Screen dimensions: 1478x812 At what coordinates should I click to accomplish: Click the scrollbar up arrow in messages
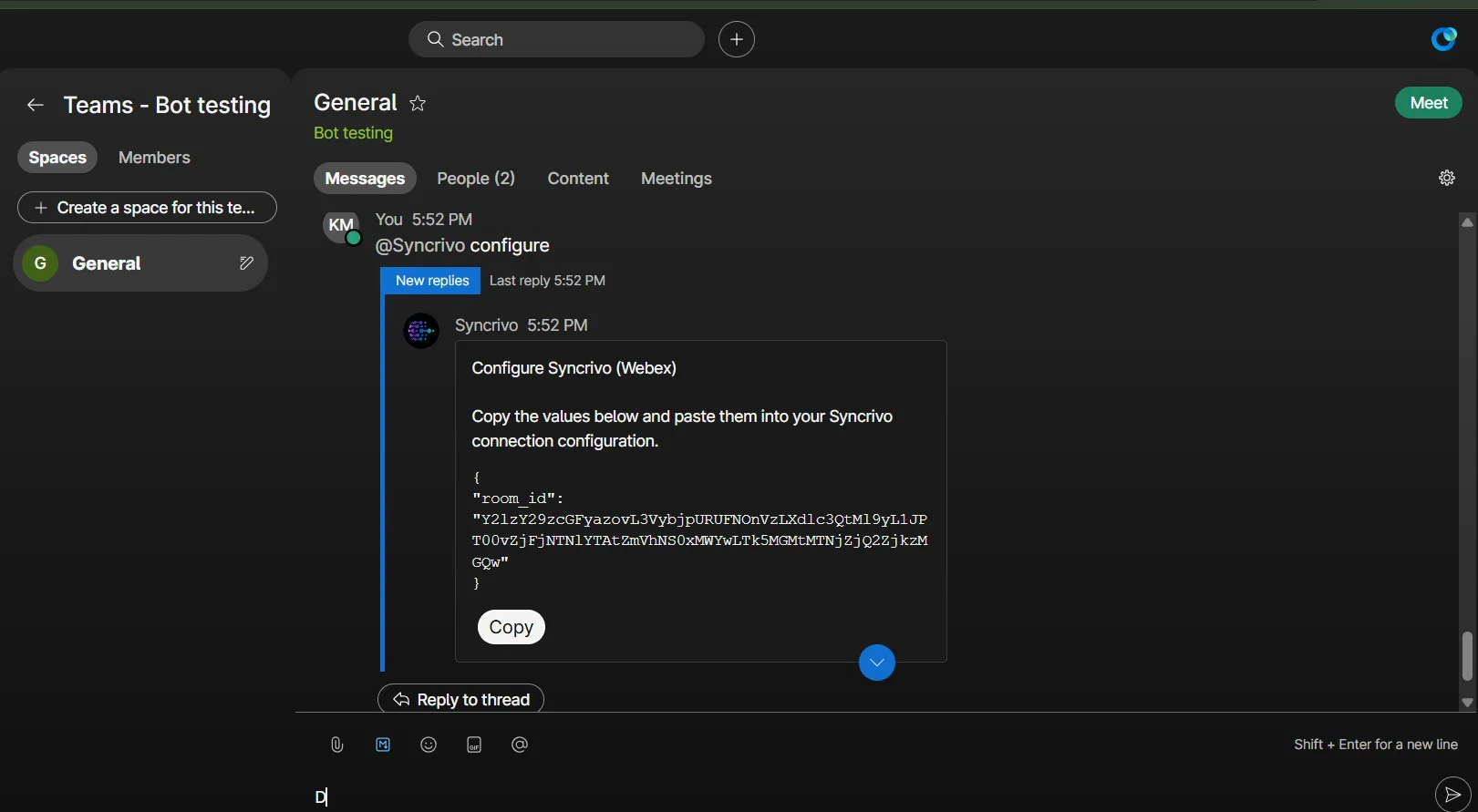point(1467,221)
